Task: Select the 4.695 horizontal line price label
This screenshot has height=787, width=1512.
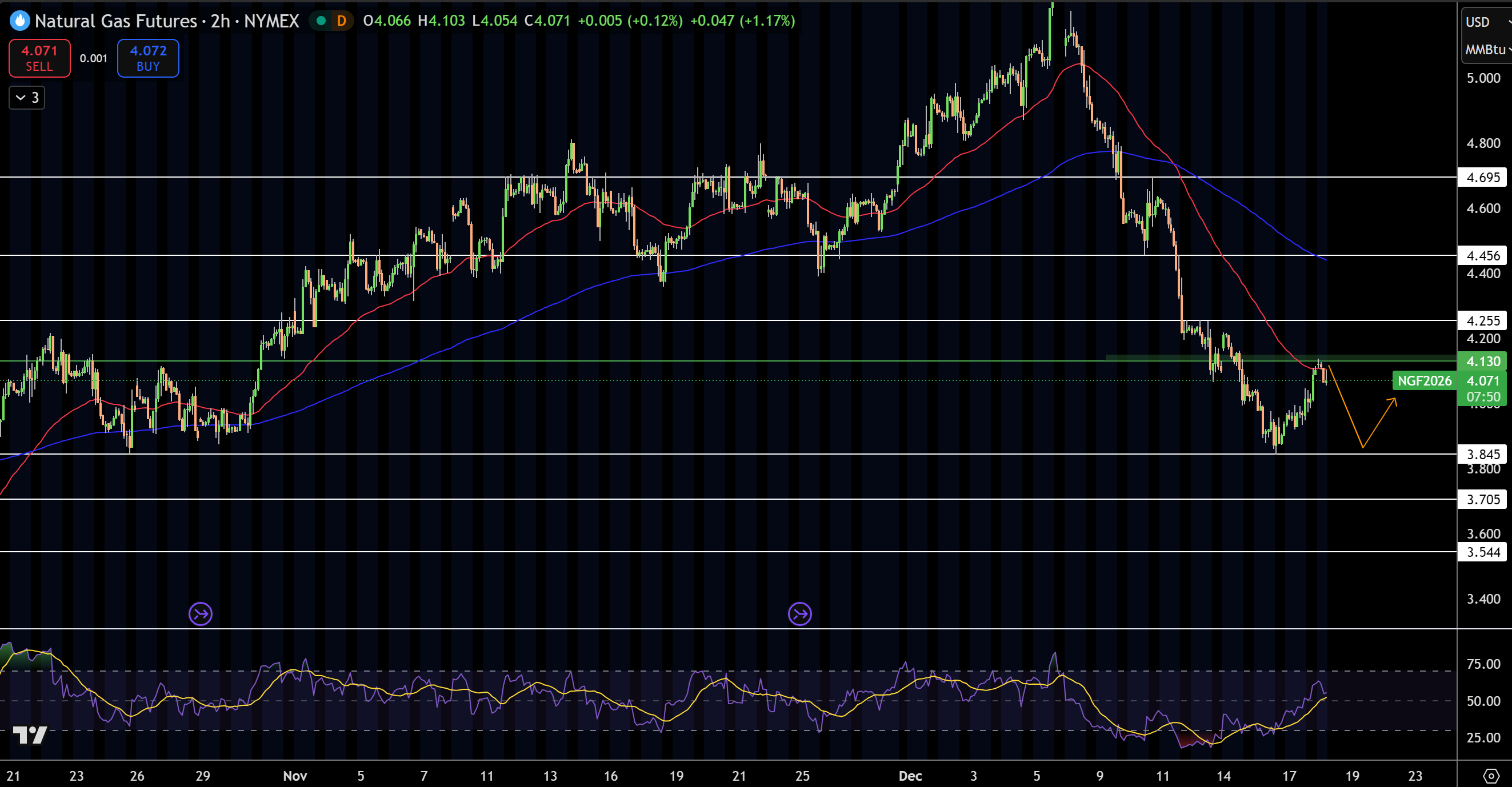Action: pyautogui.click(x=1482, y=177)
